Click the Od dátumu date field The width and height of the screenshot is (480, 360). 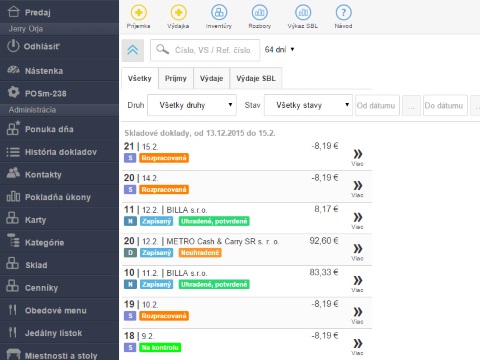(377, 105)
